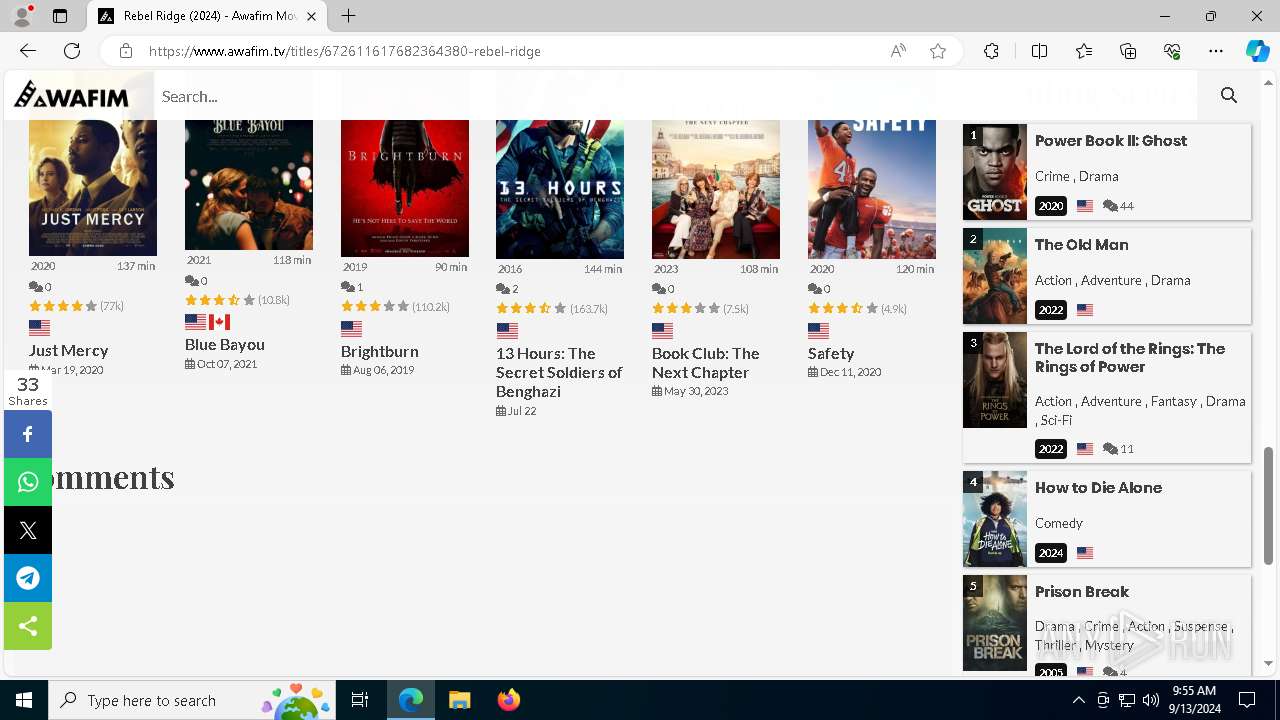
Task: Select the Crime genre under Power Book II
Action: click(1052, 176)
